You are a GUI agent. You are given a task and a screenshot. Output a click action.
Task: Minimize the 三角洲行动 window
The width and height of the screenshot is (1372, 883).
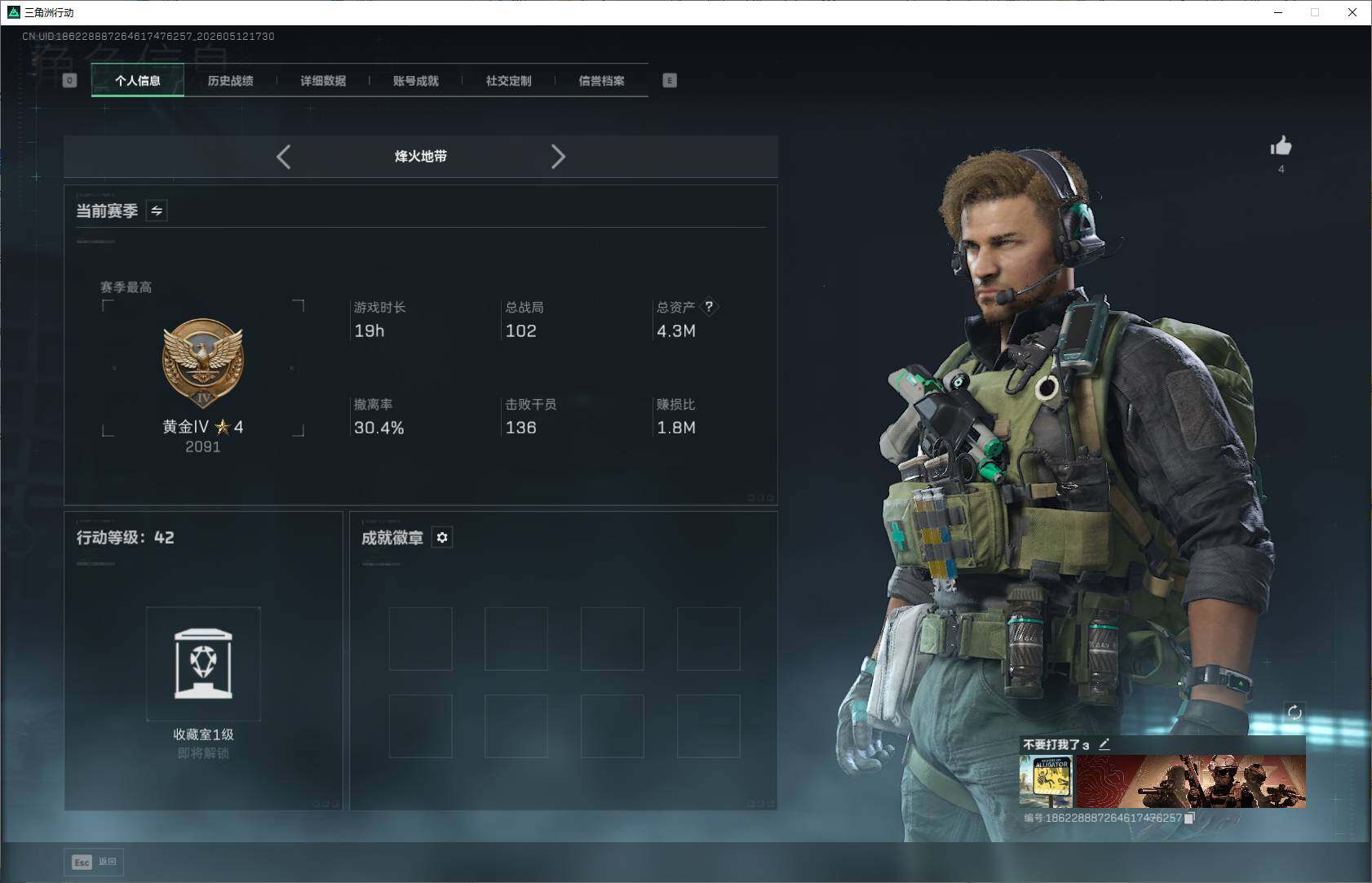coord(1278,12)
